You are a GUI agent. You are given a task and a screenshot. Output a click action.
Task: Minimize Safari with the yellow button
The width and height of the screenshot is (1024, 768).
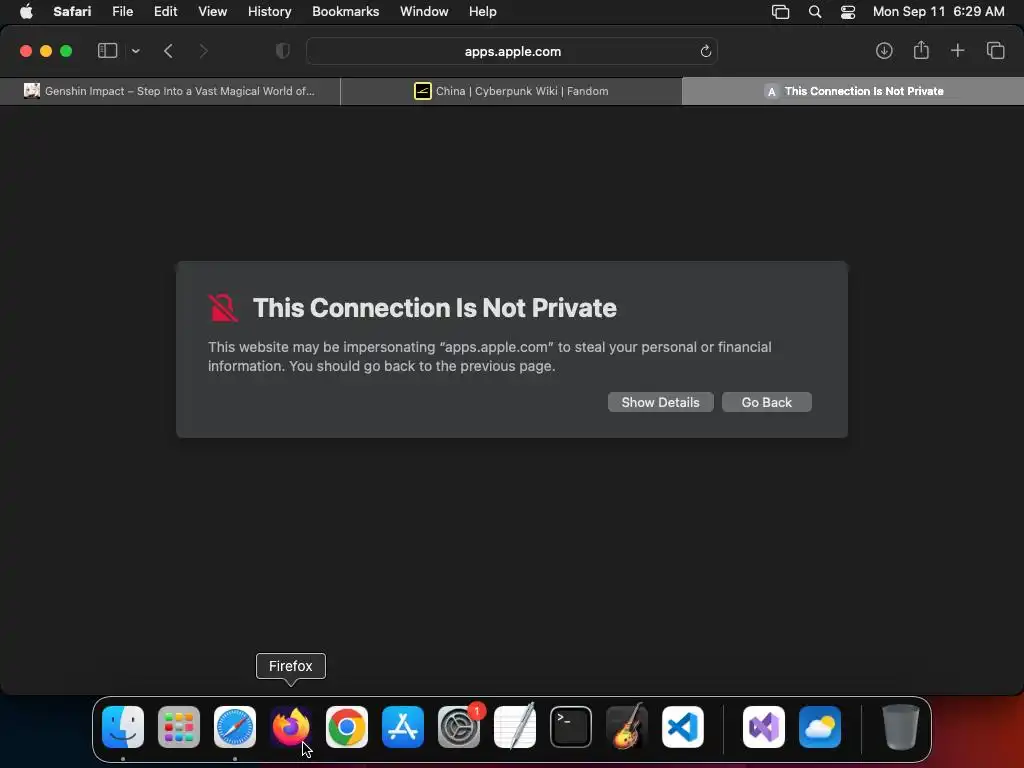(x=46, y=51)
